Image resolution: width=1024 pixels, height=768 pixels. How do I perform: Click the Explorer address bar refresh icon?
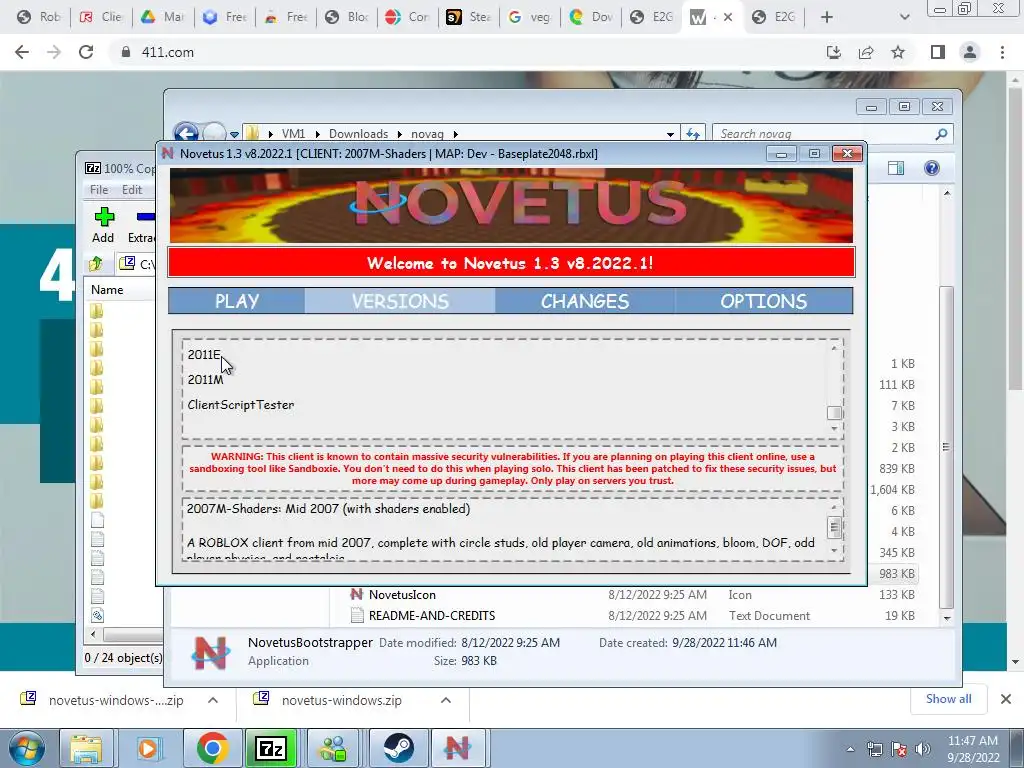pyautogui.click(x=692, y=134)
